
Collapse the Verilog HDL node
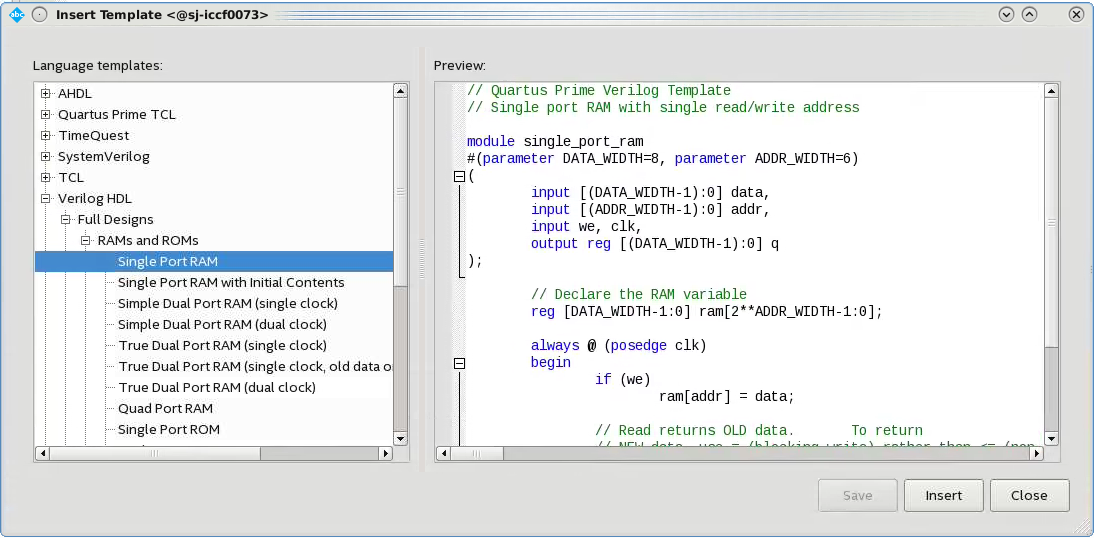tap(46, 198)
